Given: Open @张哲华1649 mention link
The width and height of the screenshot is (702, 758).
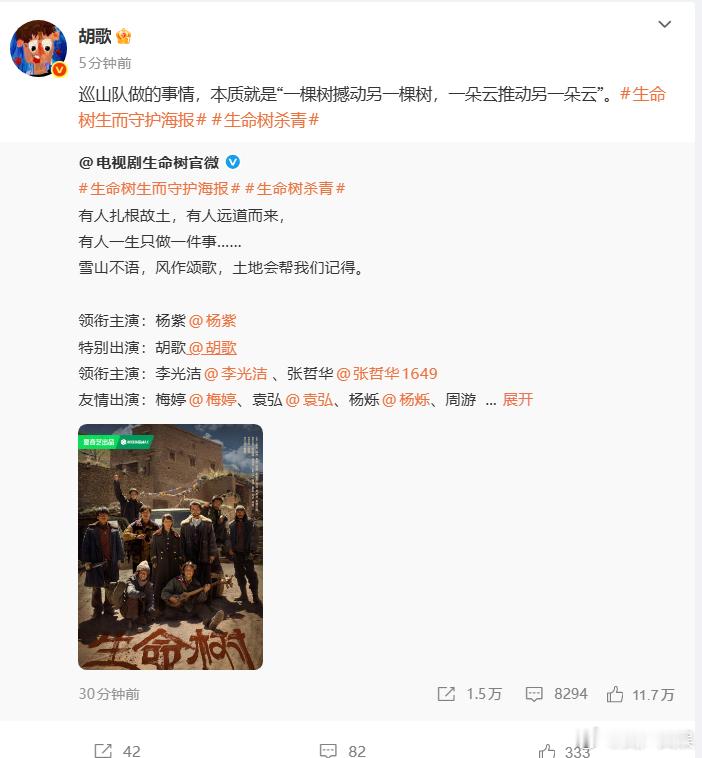Looking at the screenshot, I should [x=387, y=373].
